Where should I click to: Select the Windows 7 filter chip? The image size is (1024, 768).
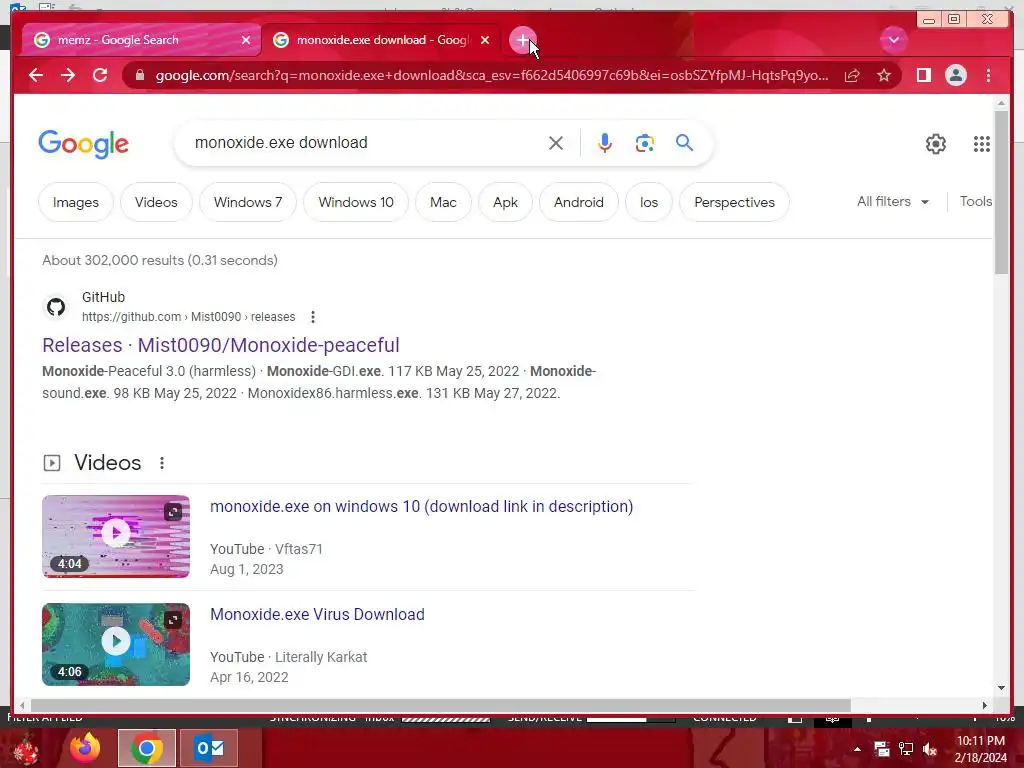[248, 202]
